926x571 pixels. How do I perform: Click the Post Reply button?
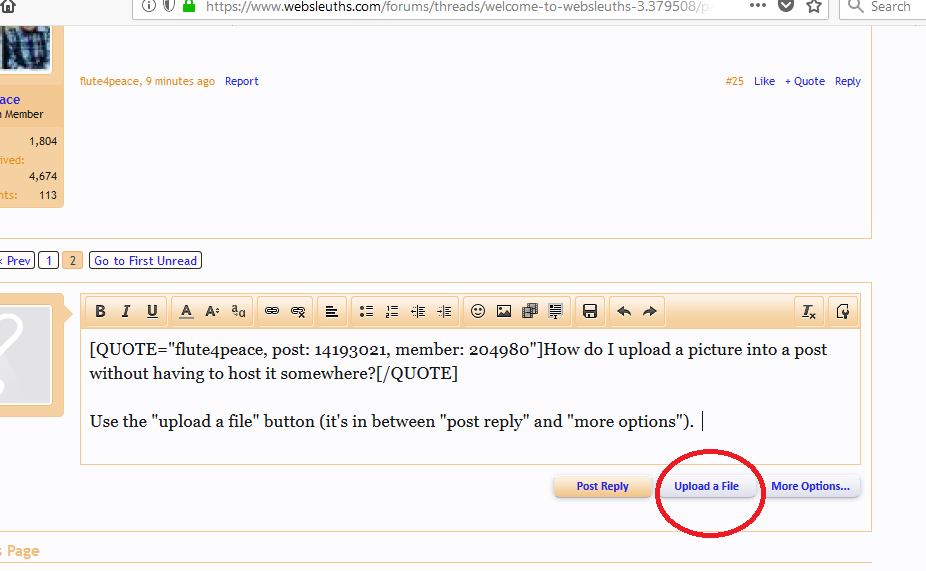click(602, 487)
